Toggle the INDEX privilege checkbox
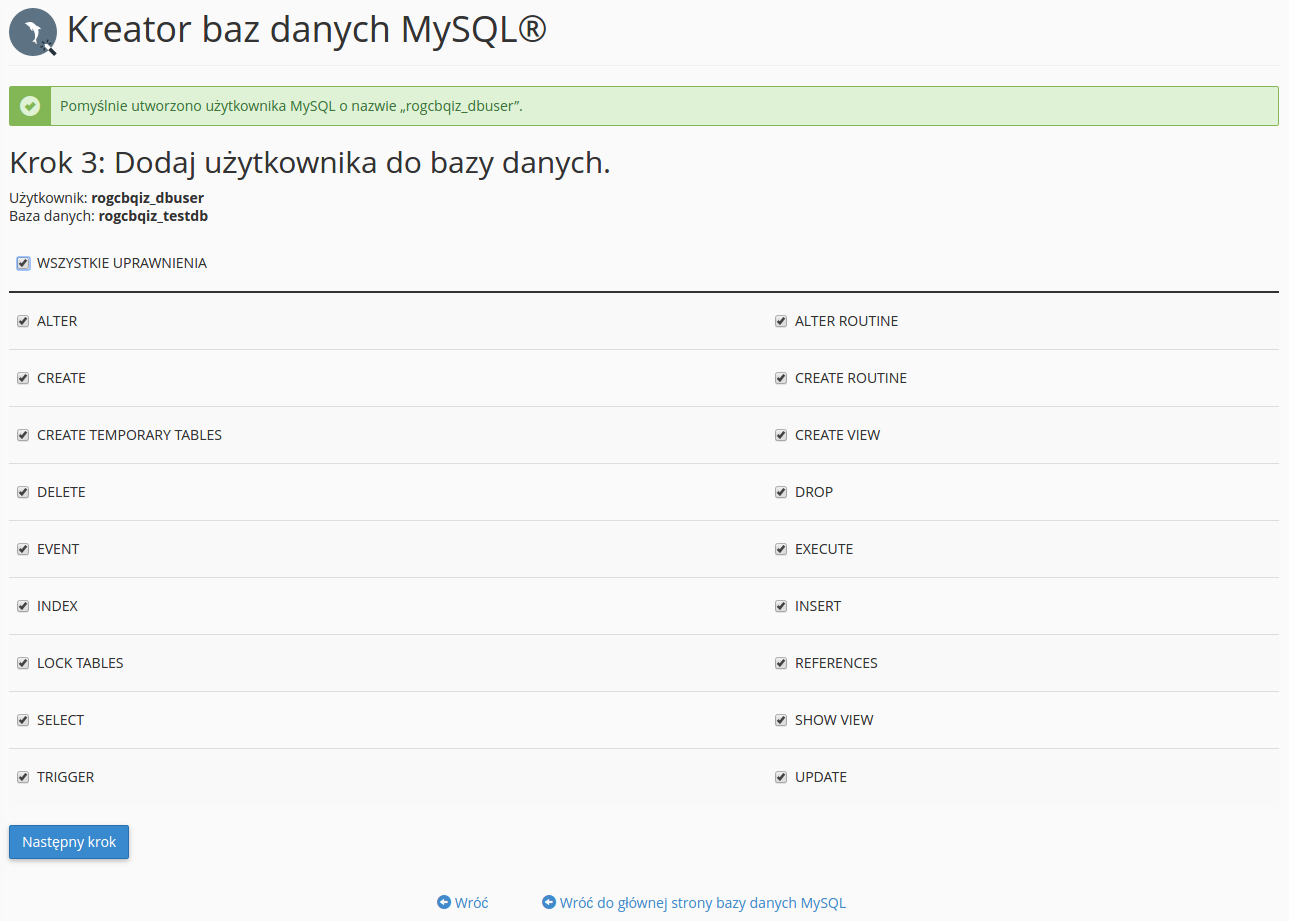The image size is (1289, 921). click(23, 606)
